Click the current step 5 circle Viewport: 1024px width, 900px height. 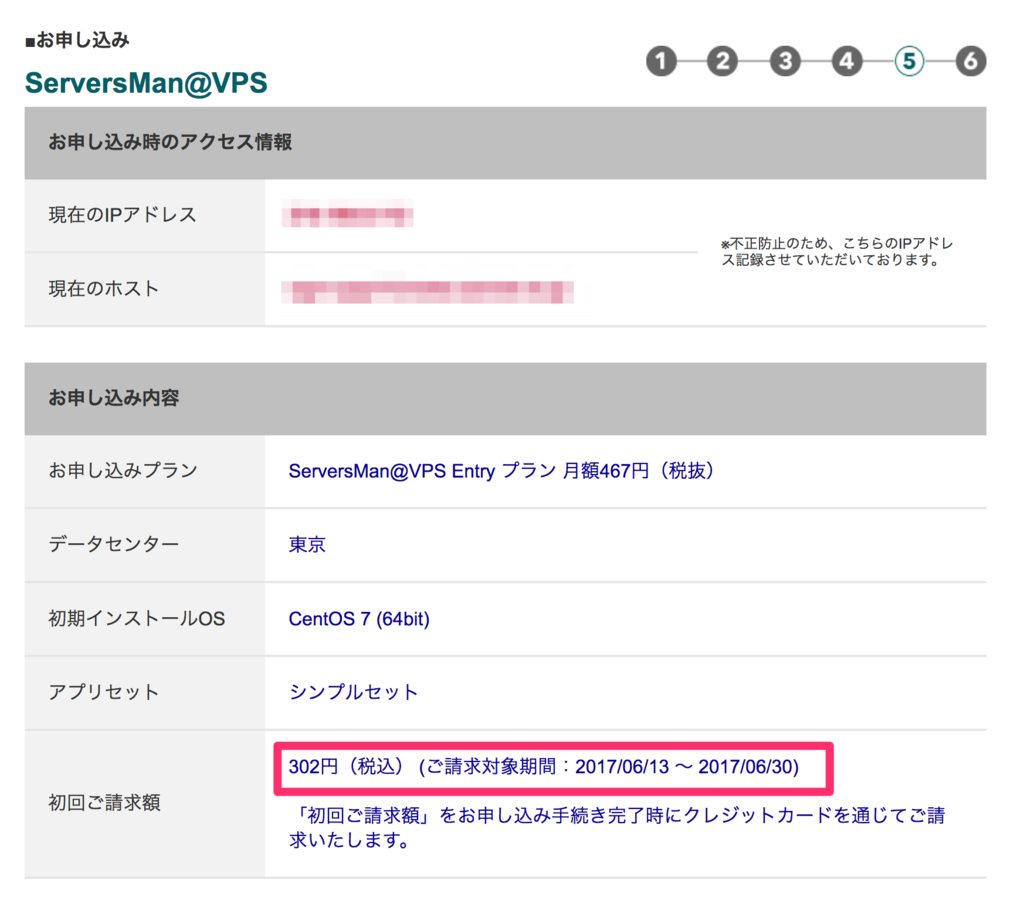pyautogui.click(x=909, y=61)
